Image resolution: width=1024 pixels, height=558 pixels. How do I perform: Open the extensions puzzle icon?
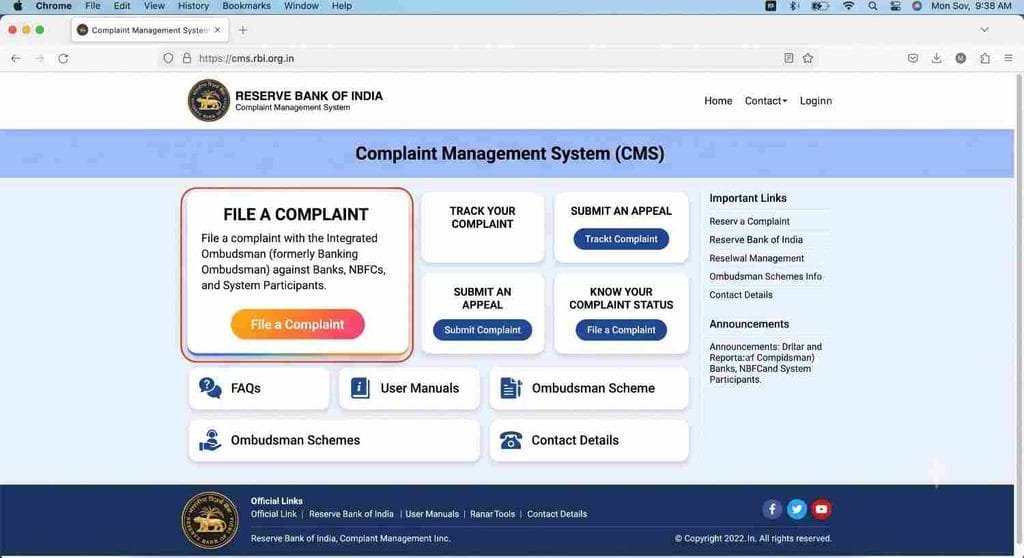click(x=985, y=58)
